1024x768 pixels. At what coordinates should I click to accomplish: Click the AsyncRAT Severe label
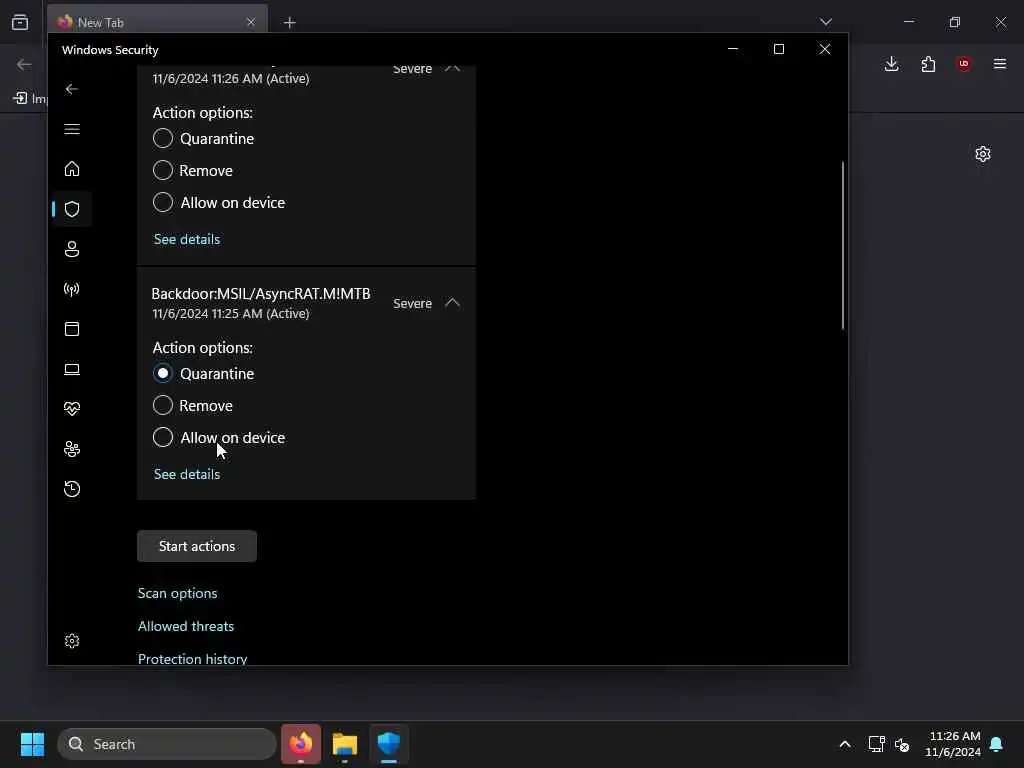(412, 304)
